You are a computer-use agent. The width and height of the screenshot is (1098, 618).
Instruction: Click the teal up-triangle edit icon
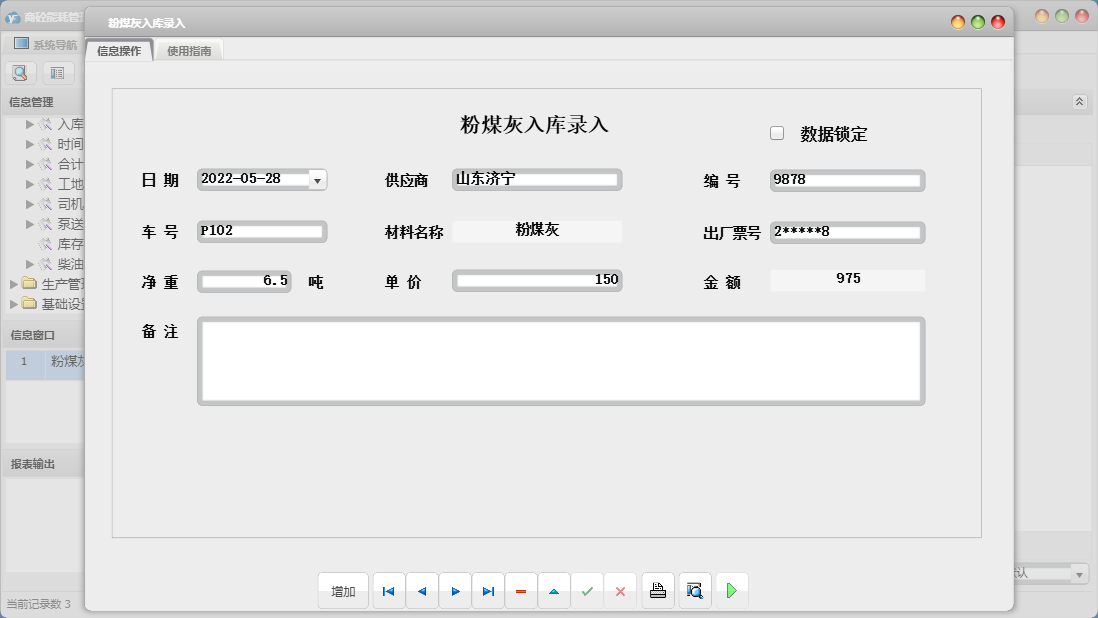point(554,591)
